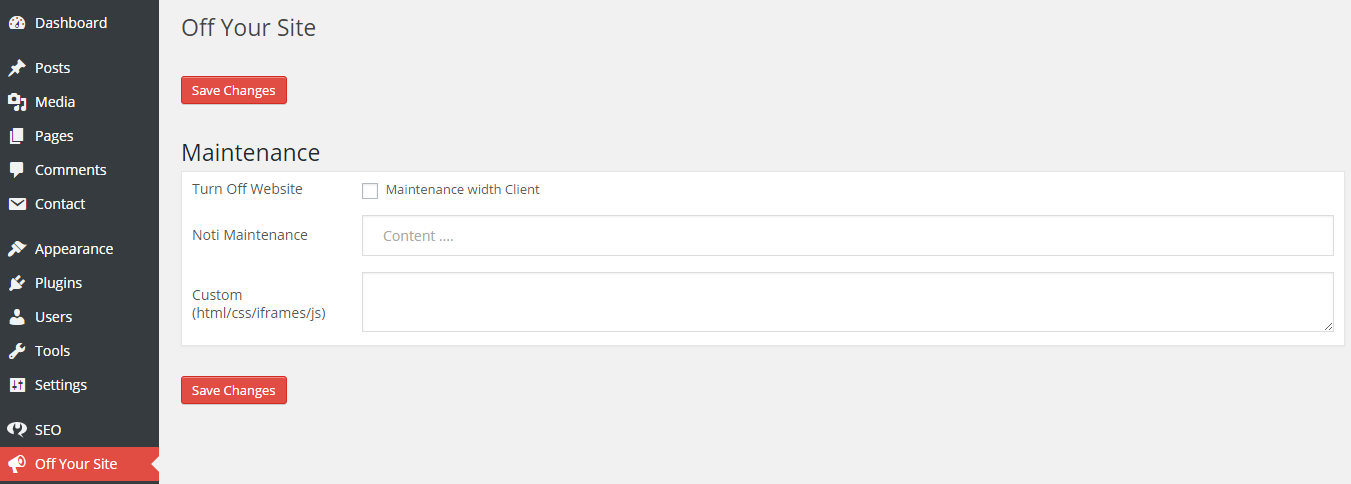The width and height of the screenshot is (1351, 484).
Task: Focus the Noti Maintenance content field
Action: coord(847,236)
